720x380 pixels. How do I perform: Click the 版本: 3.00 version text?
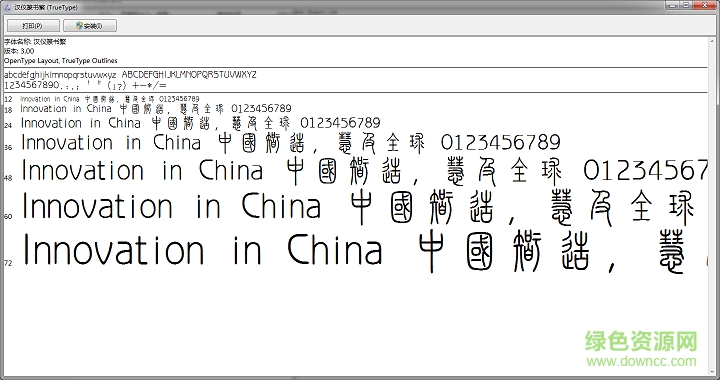19,51
